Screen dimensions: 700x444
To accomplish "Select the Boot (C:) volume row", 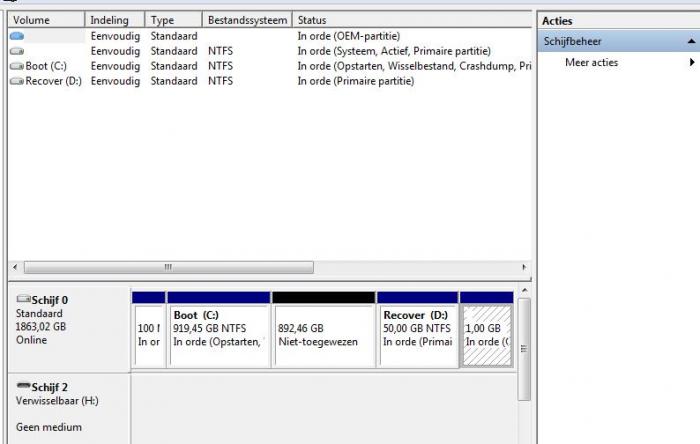I will (270, 66).
